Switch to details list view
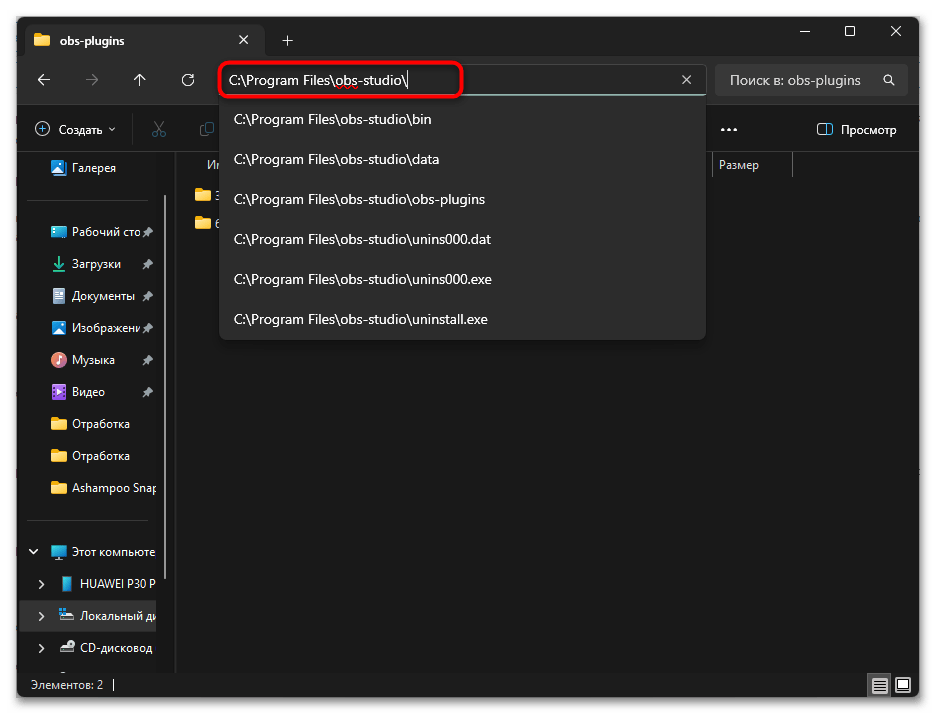 pyautogui.click(x=879, y=685)
